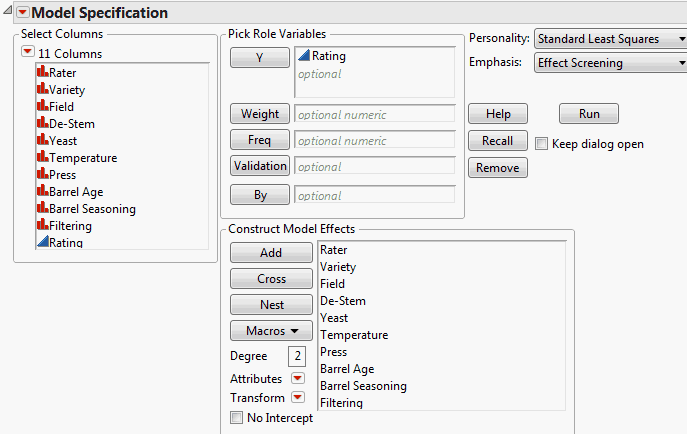Open the Transform red triangle menu
The image size is (687, 434).
click(297, 398)
